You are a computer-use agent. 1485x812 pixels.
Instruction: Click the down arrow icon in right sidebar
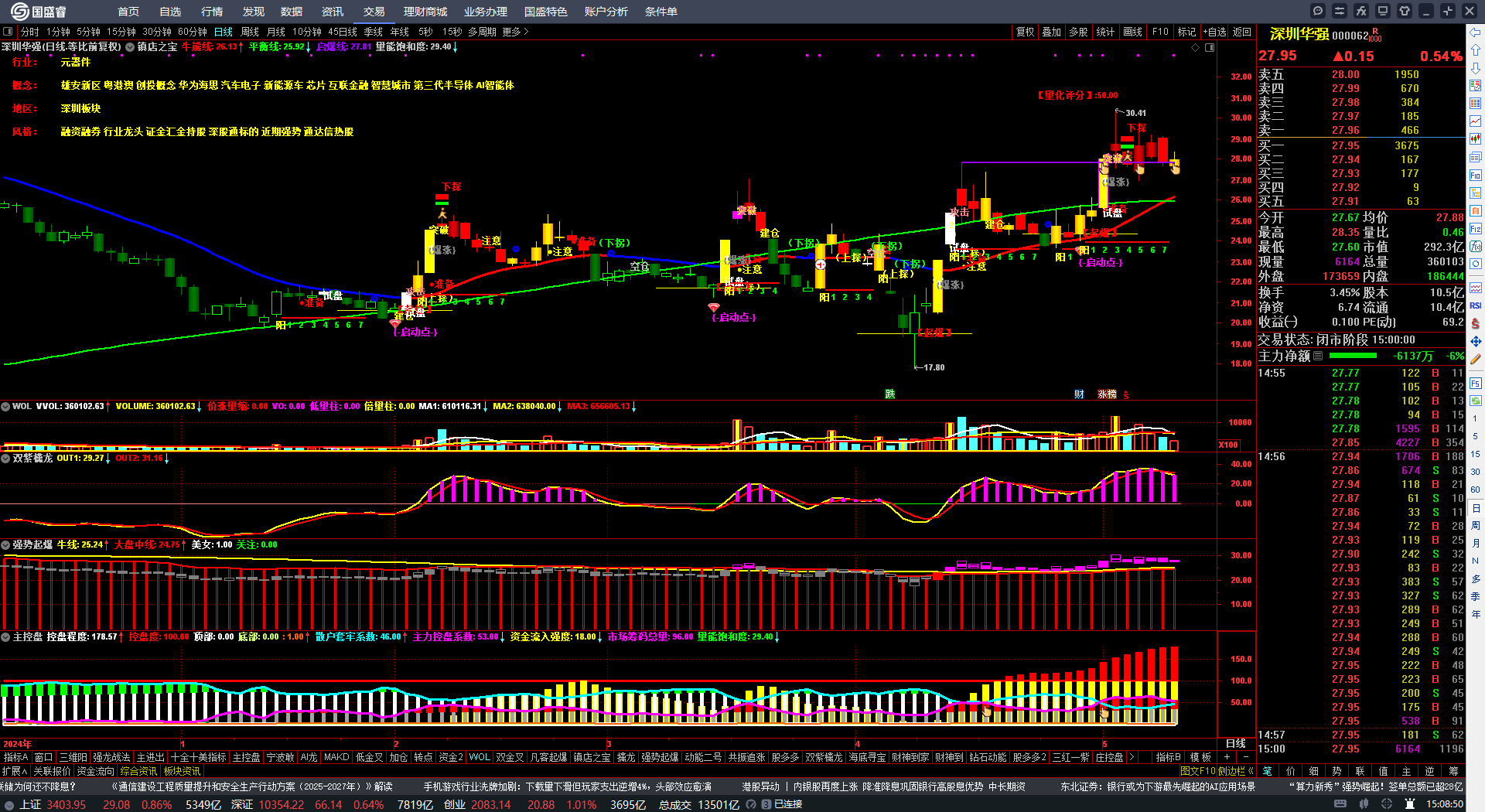[x=1476, y=68]
